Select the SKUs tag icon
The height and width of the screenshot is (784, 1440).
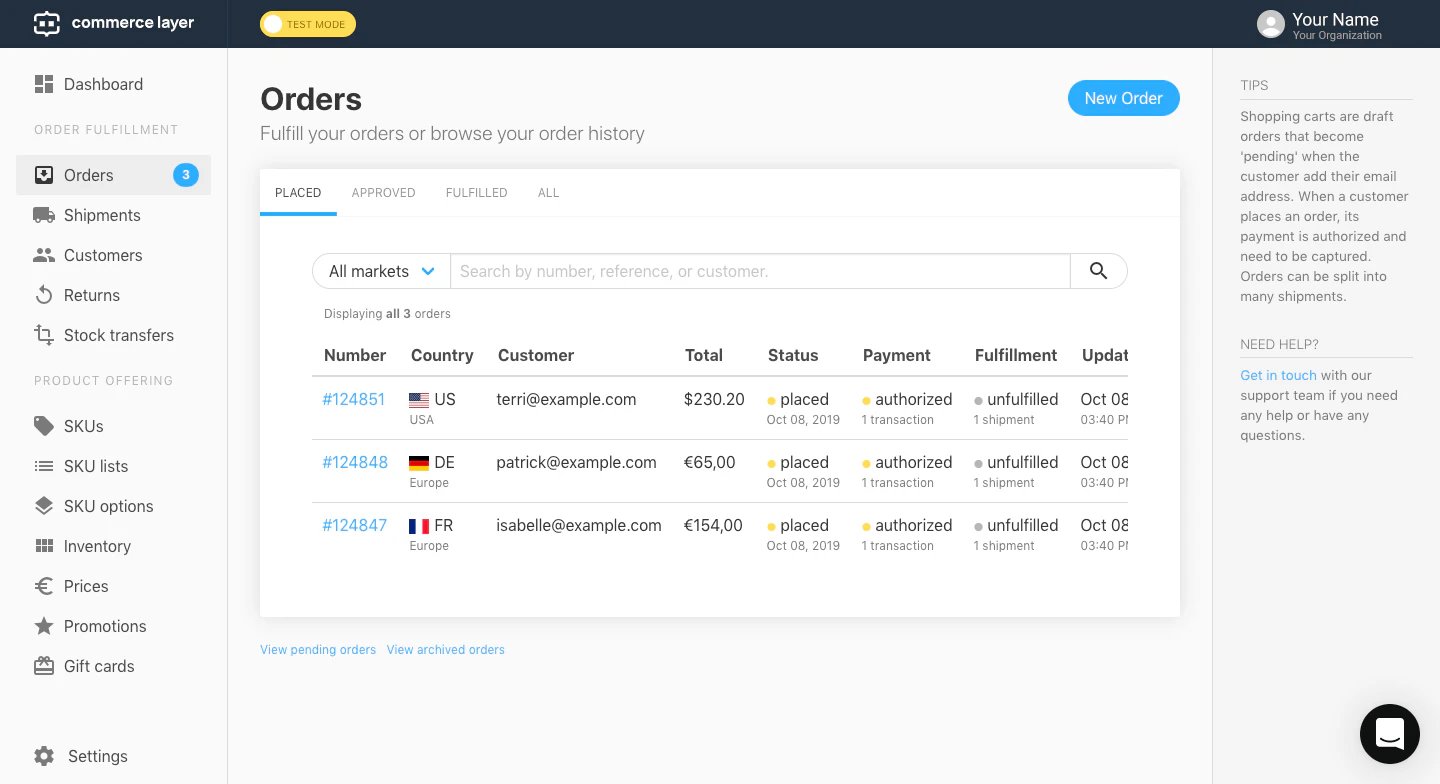(x=44, y=426)
